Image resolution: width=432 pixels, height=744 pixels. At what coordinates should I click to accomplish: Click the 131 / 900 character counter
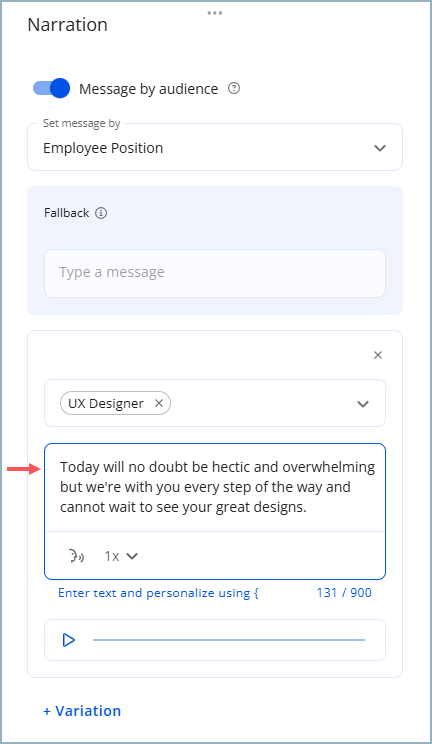pyautogui.click(x=344, y=593)
